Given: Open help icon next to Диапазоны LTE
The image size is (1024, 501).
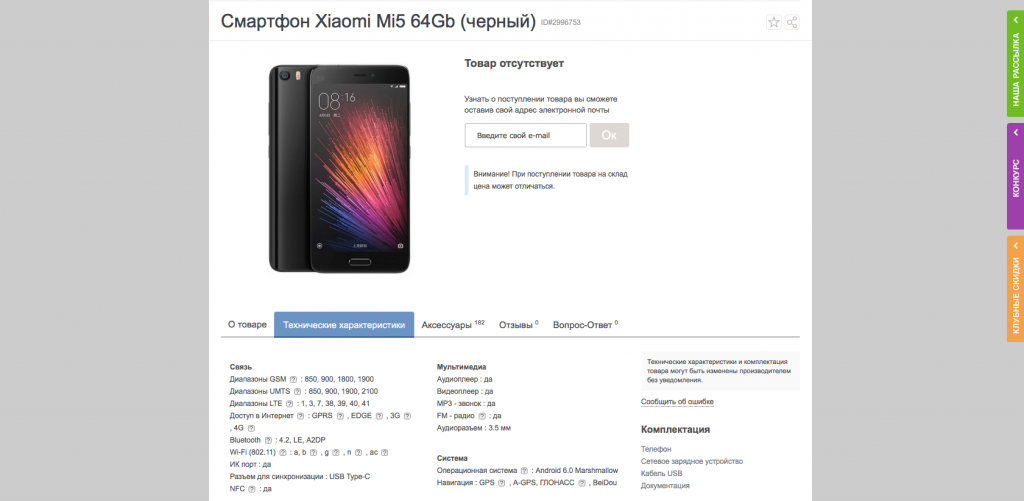Looking at the screenshot, I should click(x=289, y=404).
